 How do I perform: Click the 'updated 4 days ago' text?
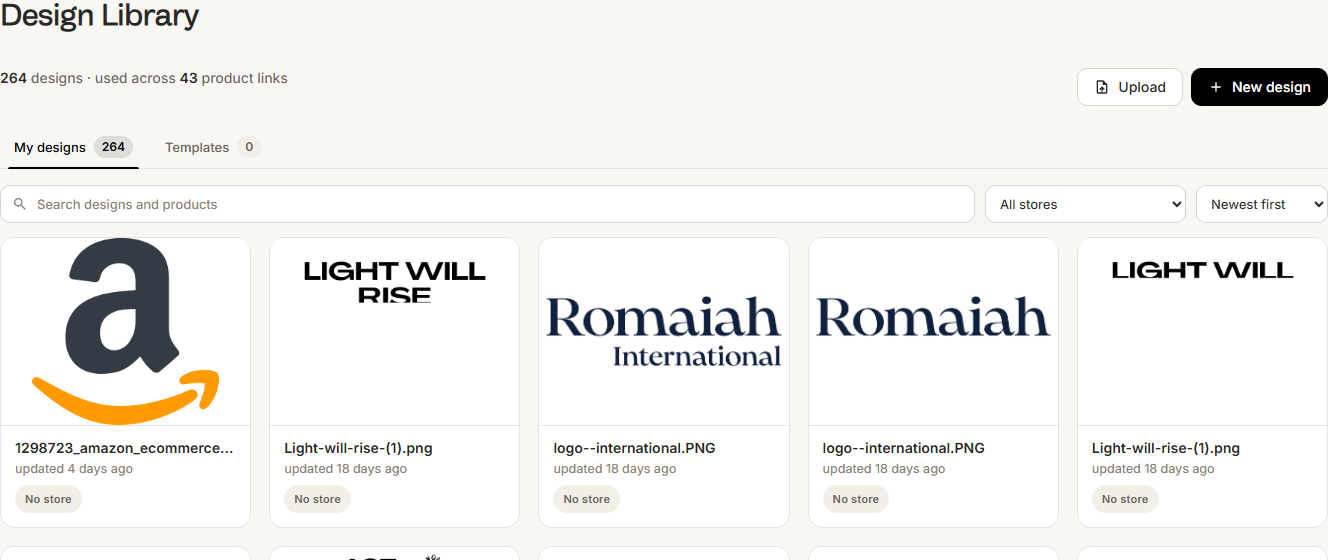74,468
